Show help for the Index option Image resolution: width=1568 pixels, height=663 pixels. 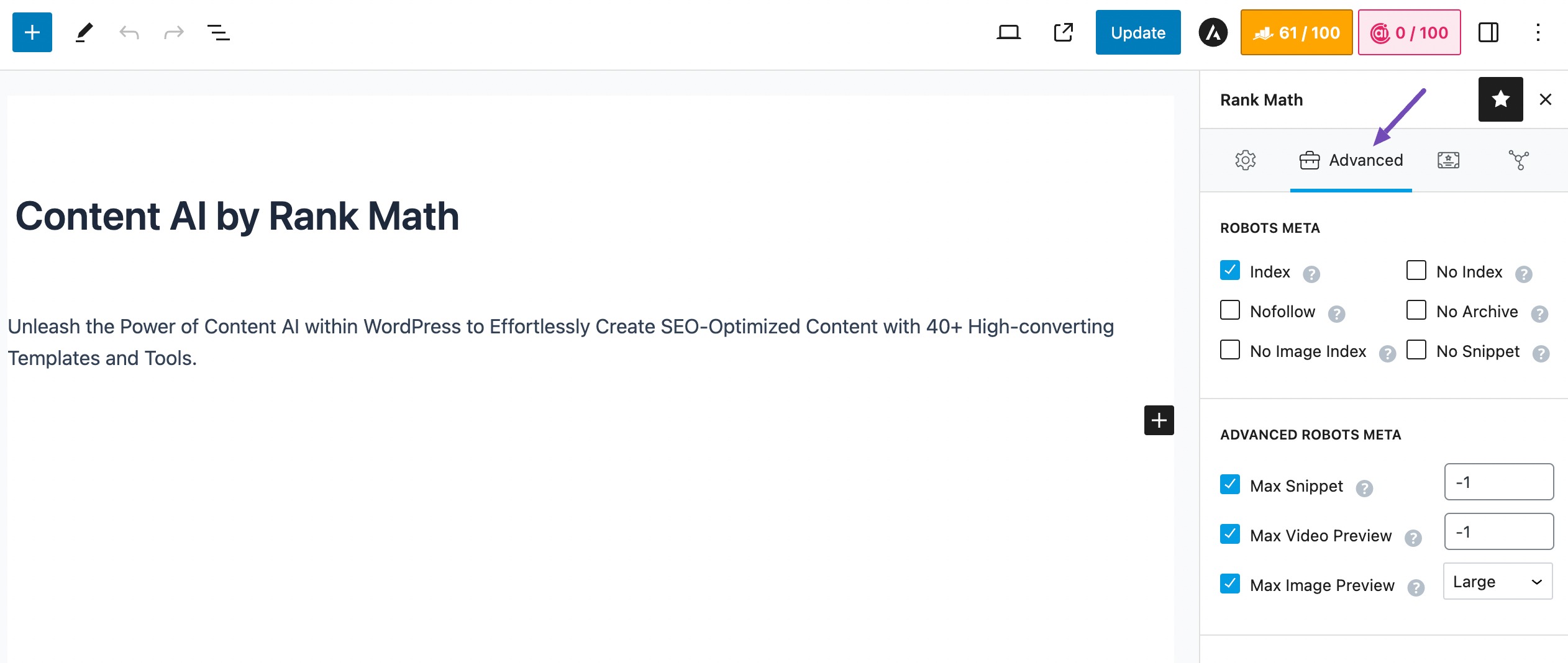point(1311,274)
